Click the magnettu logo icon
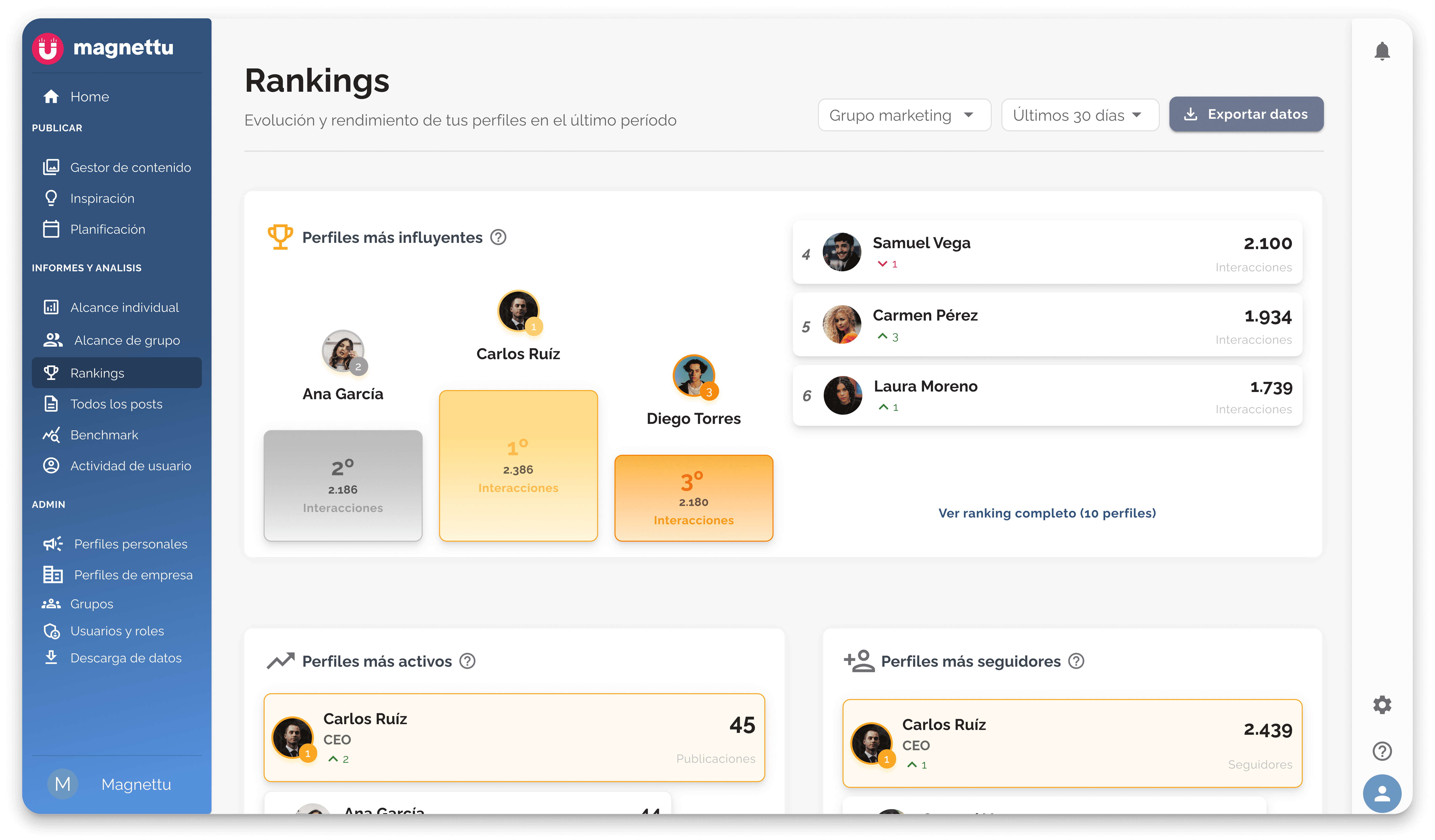This screenshot has height=840, width=1435. (x=48, y=49)
